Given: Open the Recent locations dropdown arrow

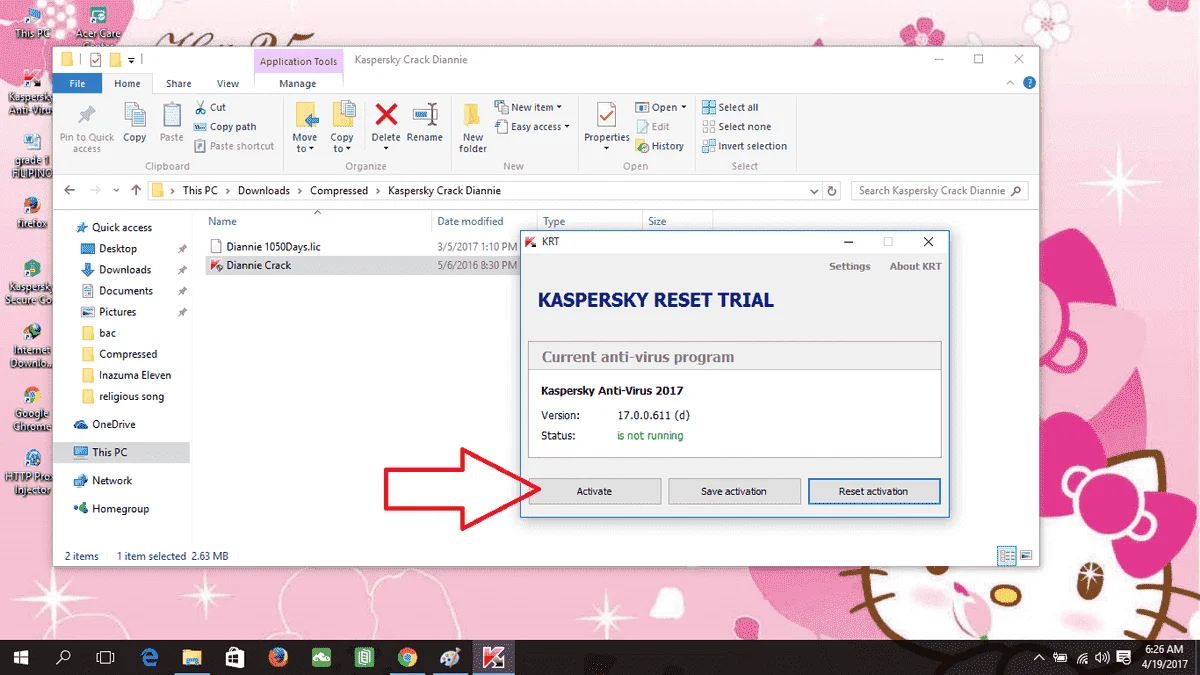Looking at the screenshot, I should click(x=115, y=190).
